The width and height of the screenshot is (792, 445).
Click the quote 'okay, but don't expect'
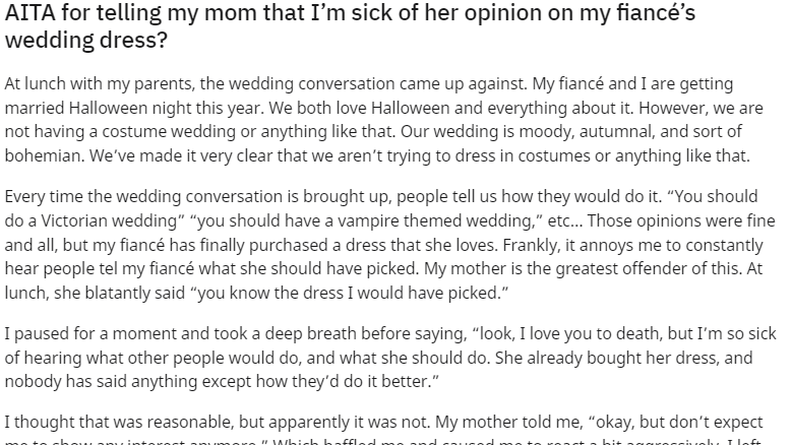click(675, 422)
